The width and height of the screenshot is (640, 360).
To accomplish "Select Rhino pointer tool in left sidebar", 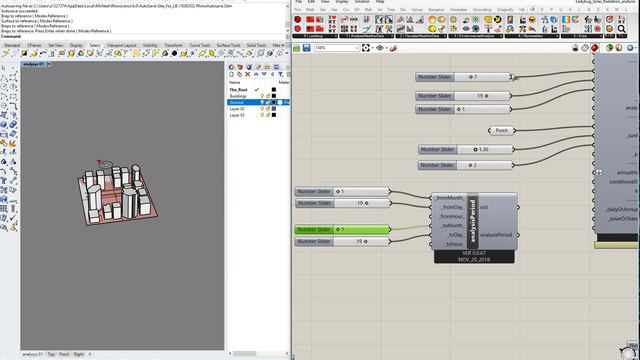I will (4, 68).
